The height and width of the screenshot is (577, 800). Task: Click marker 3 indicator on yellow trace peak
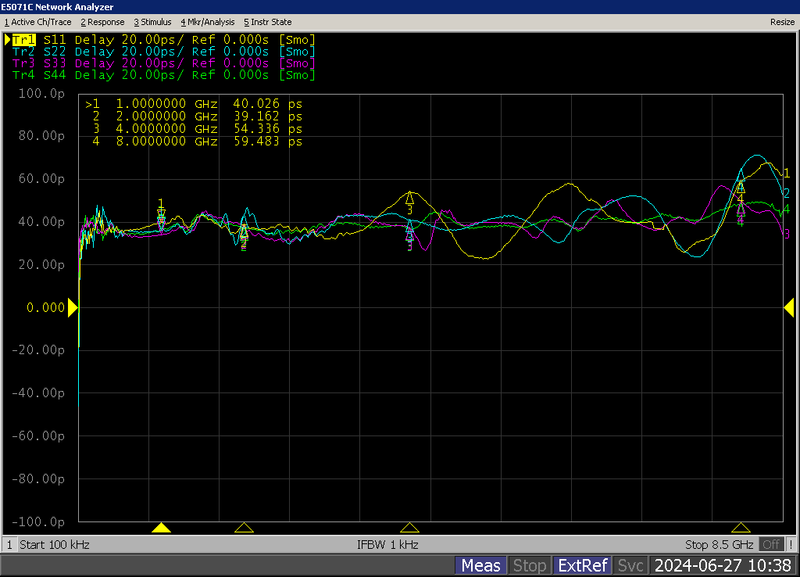(x=409, y=198)
